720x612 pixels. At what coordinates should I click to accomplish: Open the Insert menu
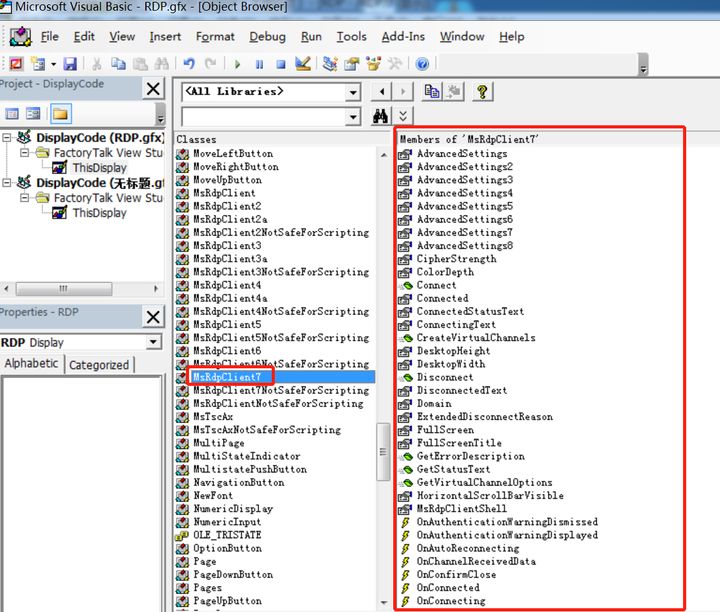(165, 36)
